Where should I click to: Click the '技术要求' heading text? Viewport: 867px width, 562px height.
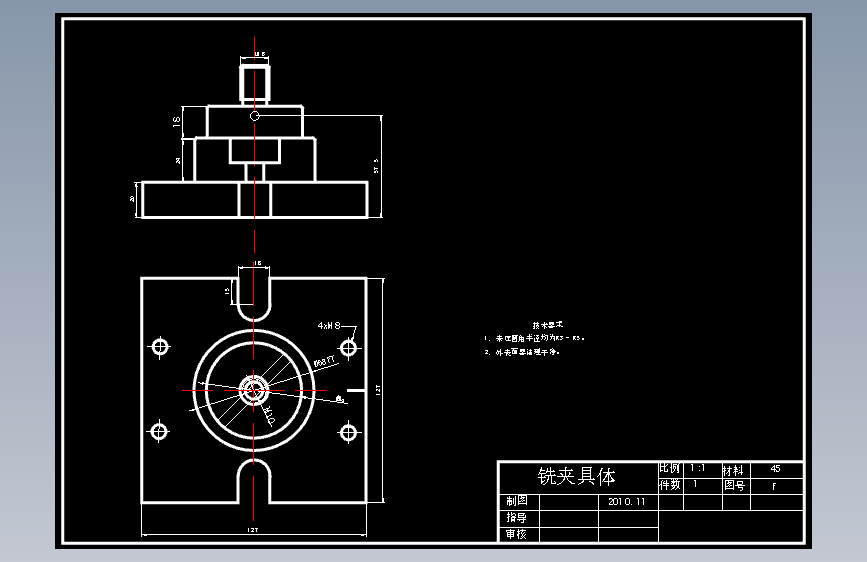click(548, 325)
